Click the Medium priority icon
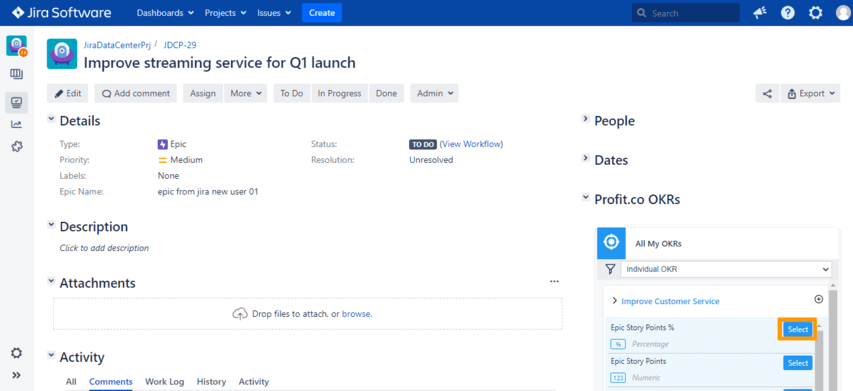 point(162,160)
